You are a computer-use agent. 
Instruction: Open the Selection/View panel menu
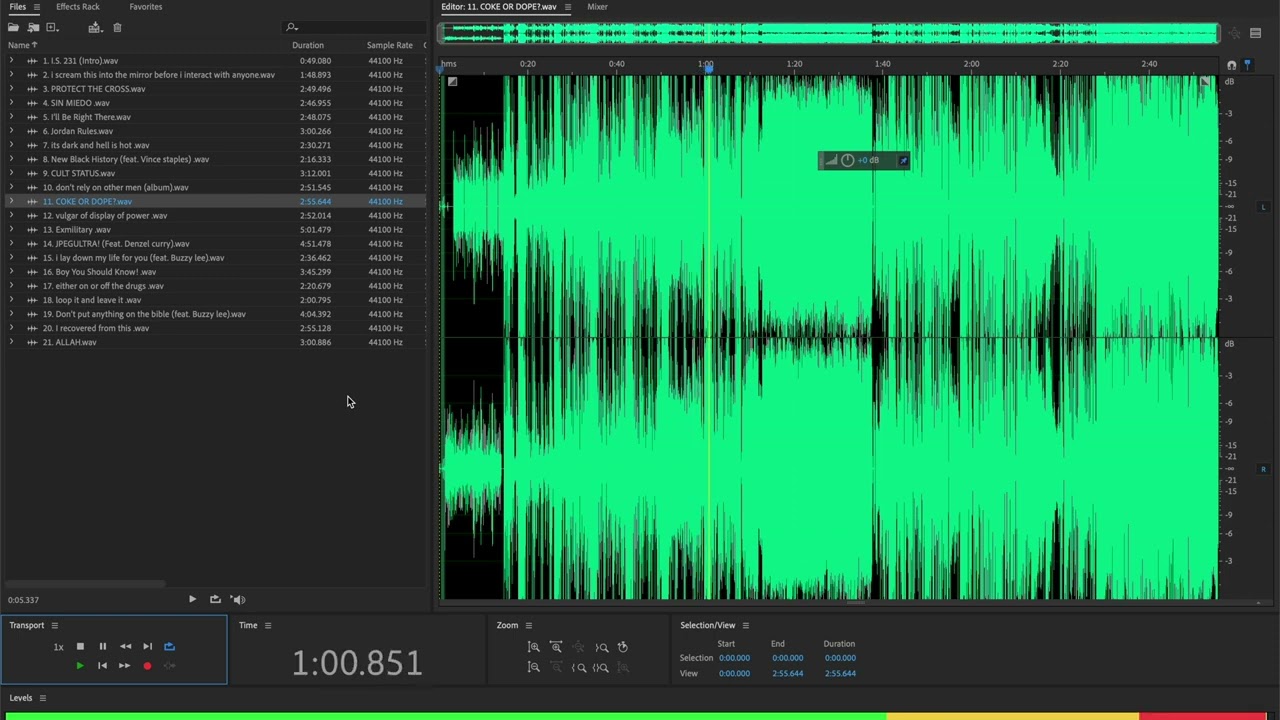tap(745, 626)
